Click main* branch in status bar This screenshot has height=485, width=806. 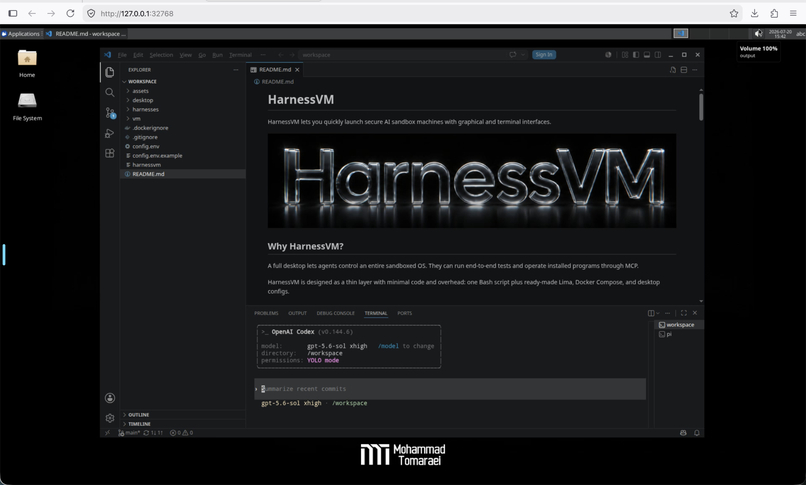pyautogui.click(x=129, y=433)
